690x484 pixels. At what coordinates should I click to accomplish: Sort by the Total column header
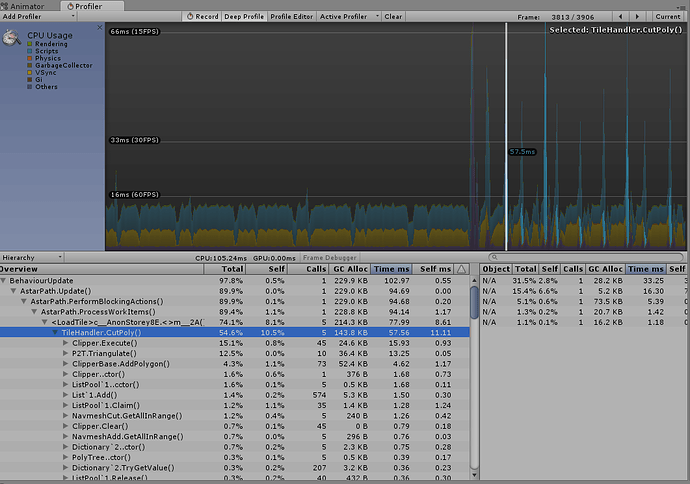pyautogui.click(x=224, y=269)
